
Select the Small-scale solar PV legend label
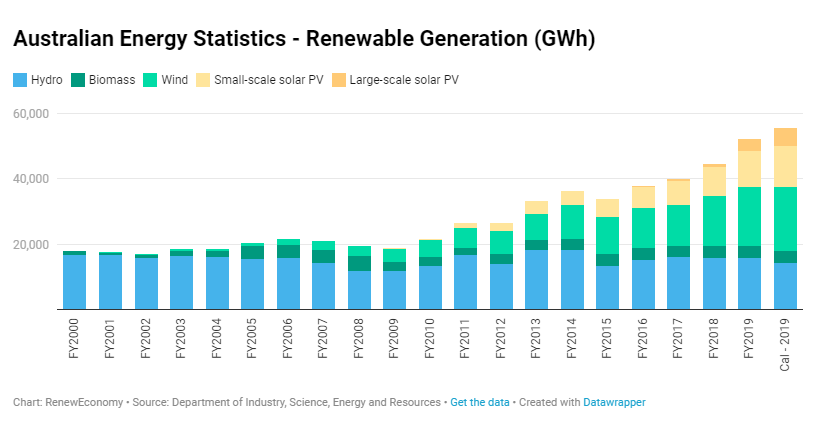click(x=269, y=80)
